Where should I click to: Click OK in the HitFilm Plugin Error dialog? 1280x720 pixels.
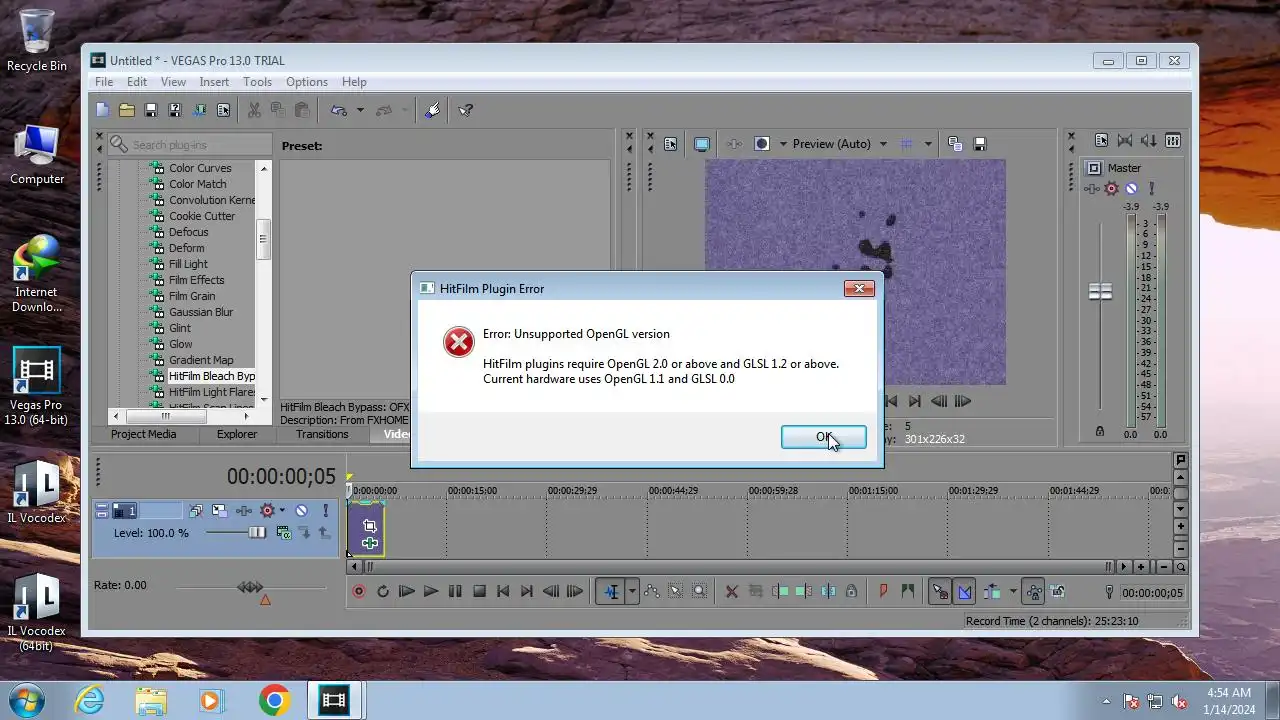[x=823, y=437]
